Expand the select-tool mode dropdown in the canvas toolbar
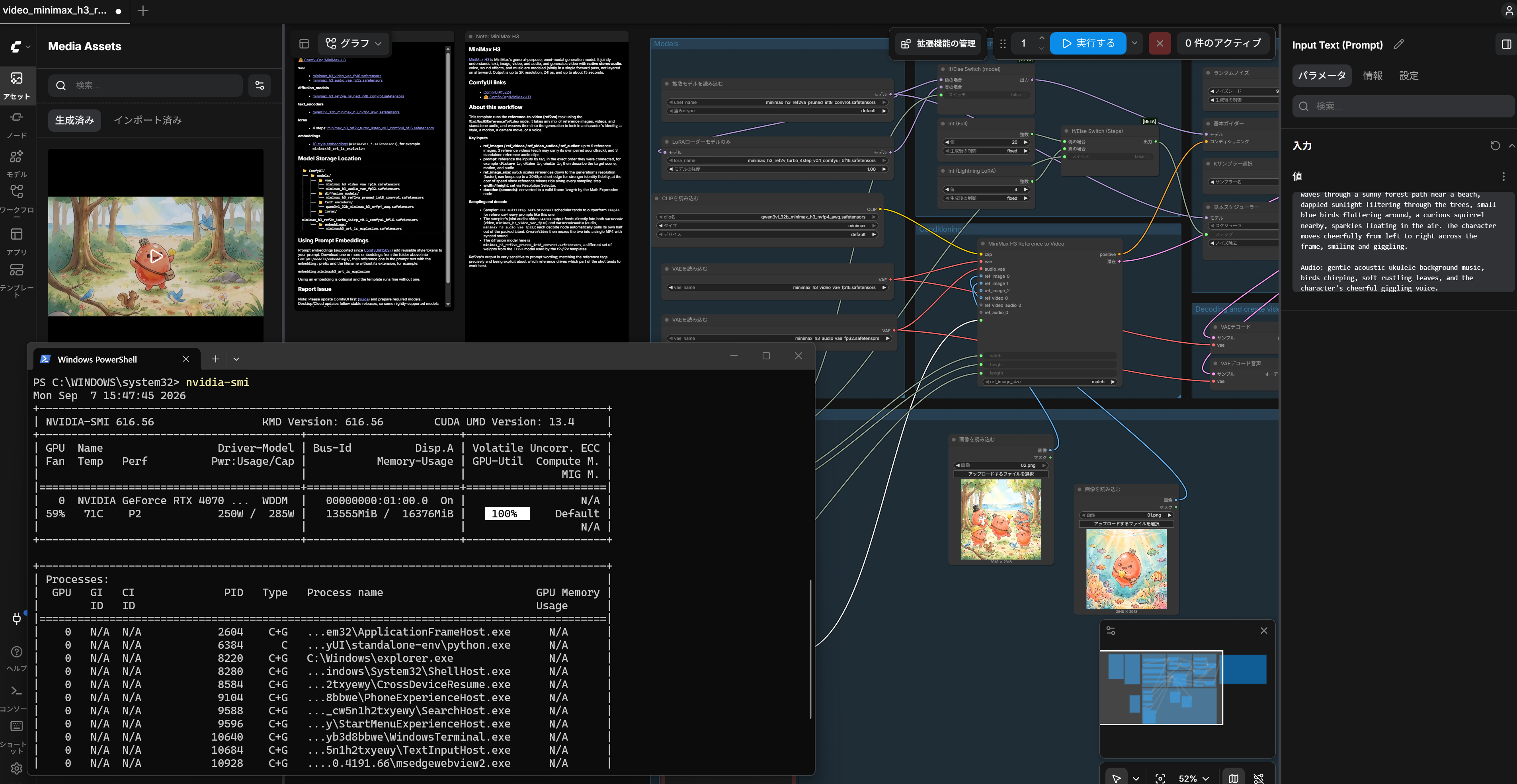The width and height of the screenshot is (1517, 784). pyautogui.click(x=1136, y=778)
